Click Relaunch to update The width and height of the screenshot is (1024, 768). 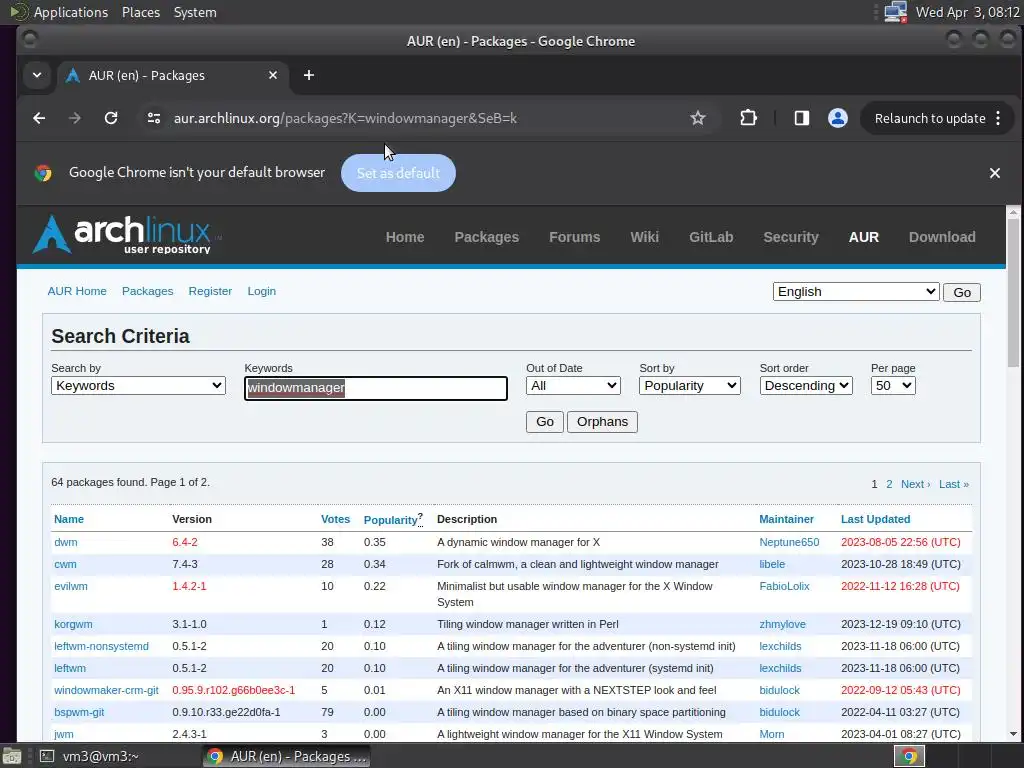point(929,118)
